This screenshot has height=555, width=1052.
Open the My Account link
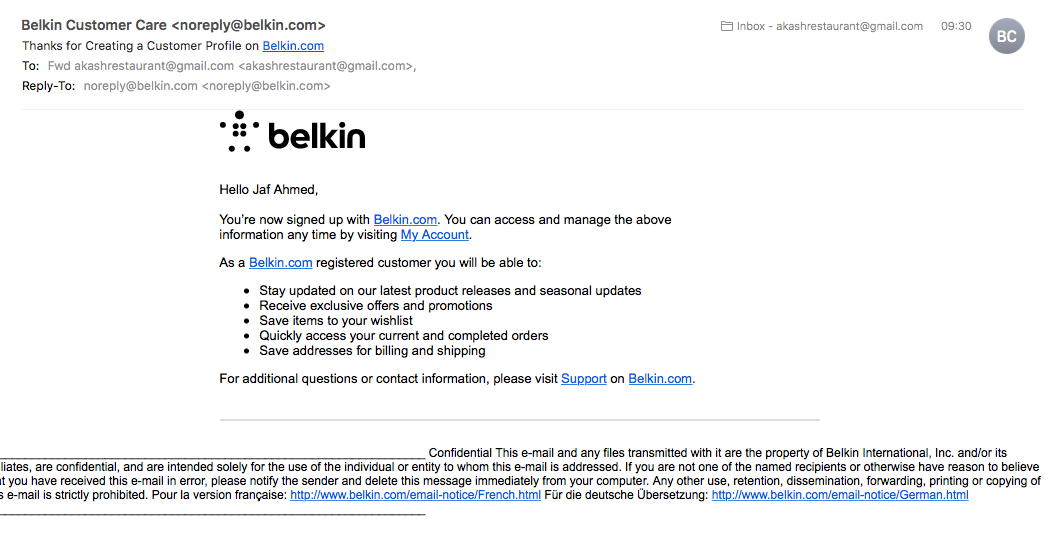(434, 235)
